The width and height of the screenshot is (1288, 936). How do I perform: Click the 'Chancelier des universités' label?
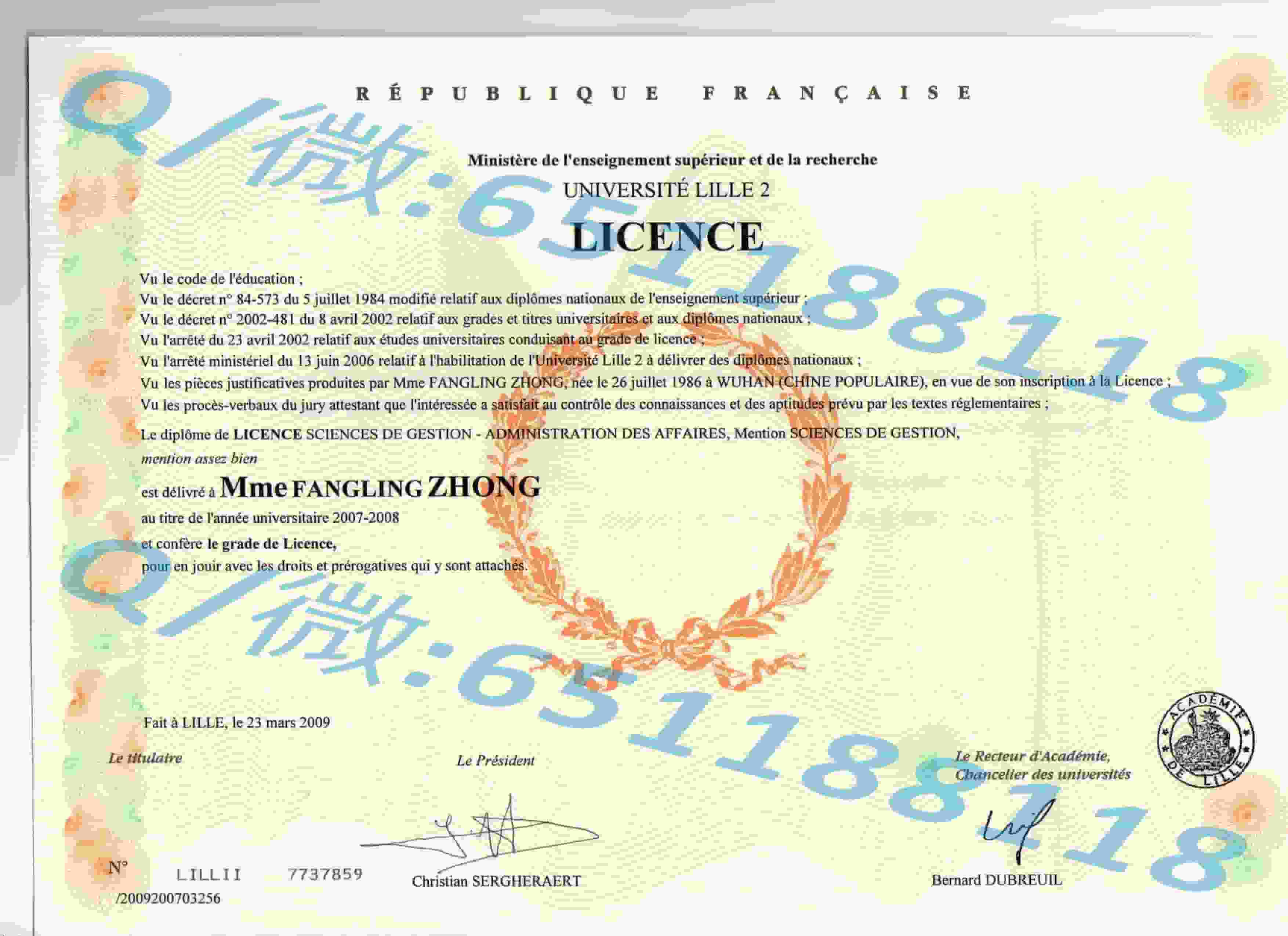point(1043,774)
